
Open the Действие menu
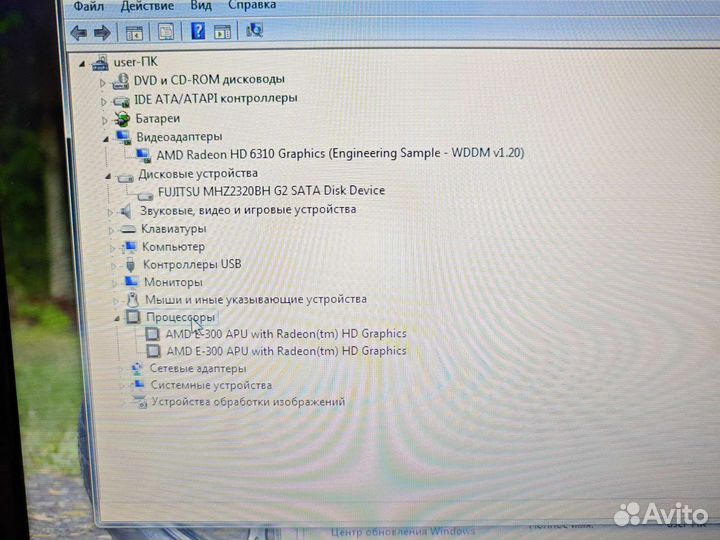point(147,6)
